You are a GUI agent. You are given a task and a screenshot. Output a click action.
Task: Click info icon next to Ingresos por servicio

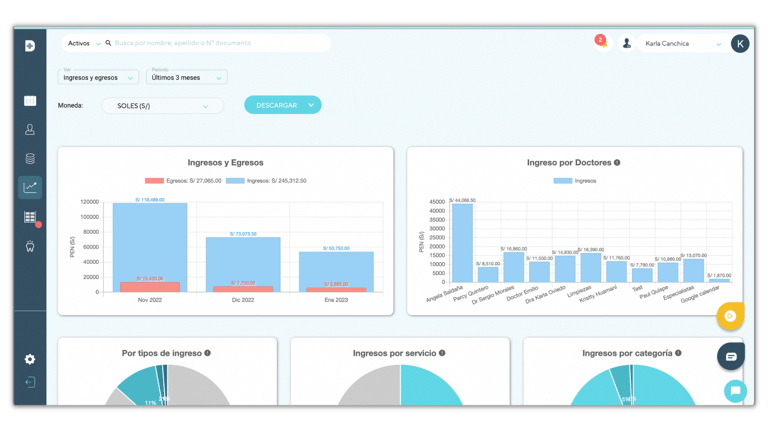click(442, 353)
